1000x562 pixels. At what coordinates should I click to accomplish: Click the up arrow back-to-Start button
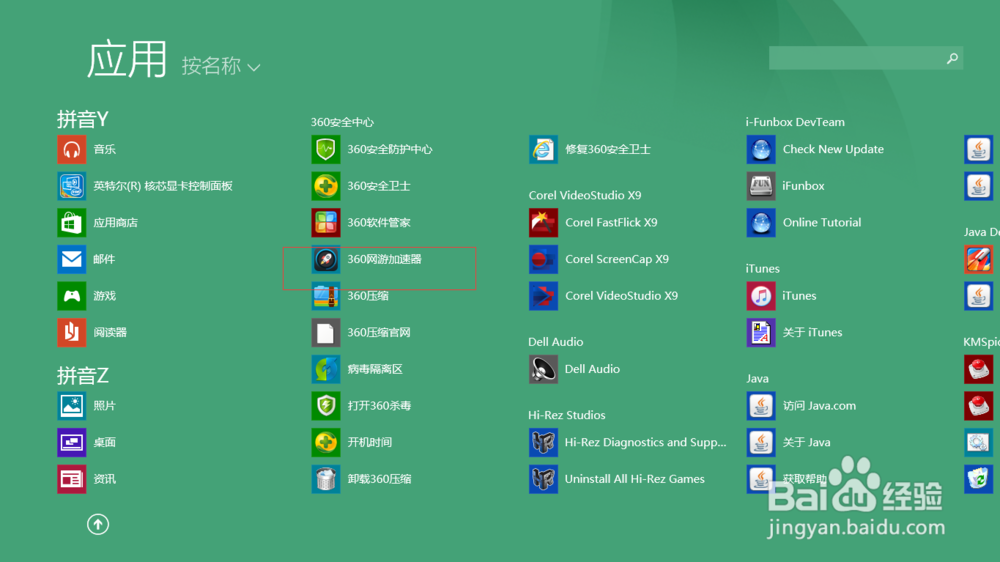(98, 524)
